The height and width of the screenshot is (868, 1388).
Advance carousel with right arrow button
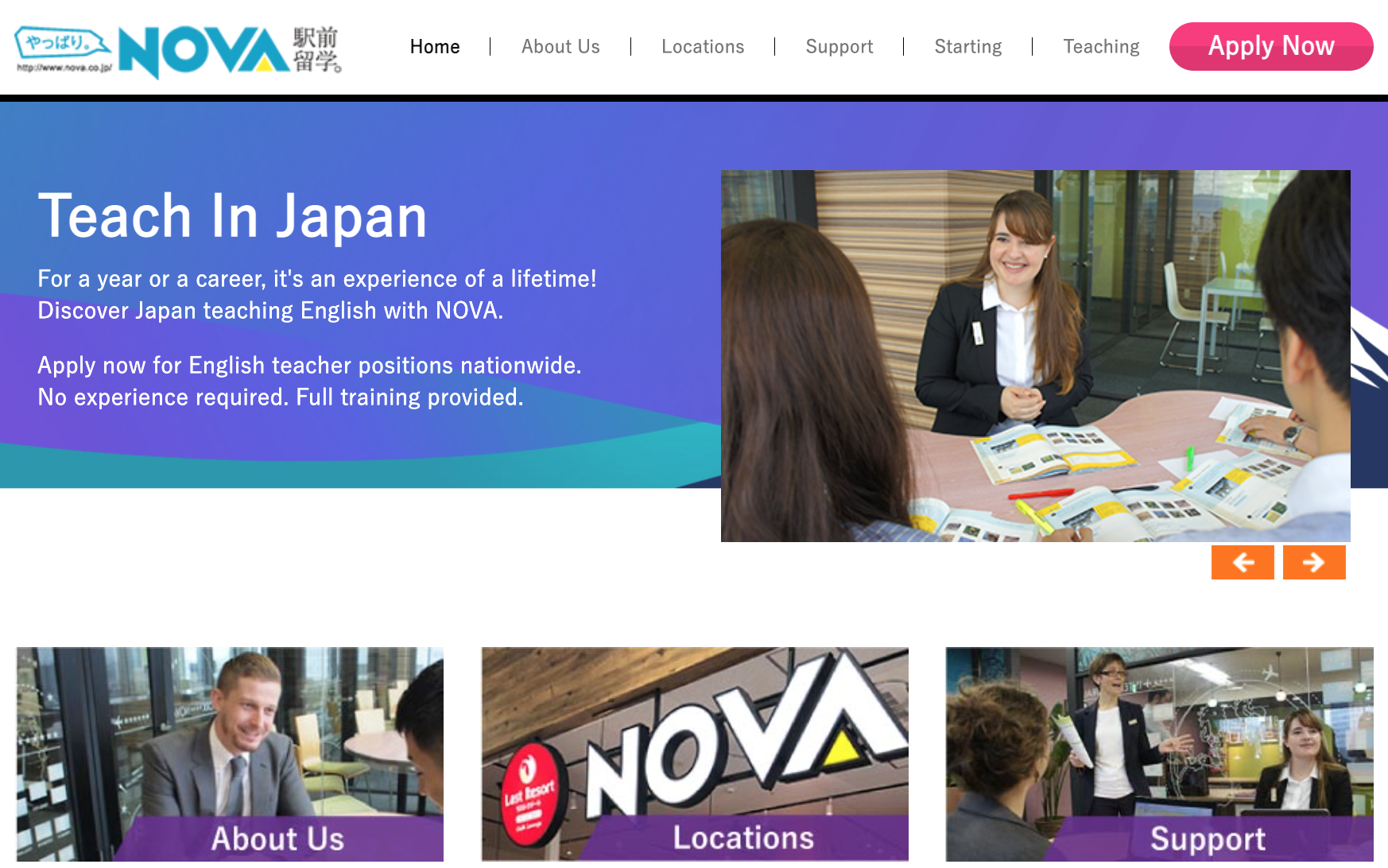[1314, 562]
